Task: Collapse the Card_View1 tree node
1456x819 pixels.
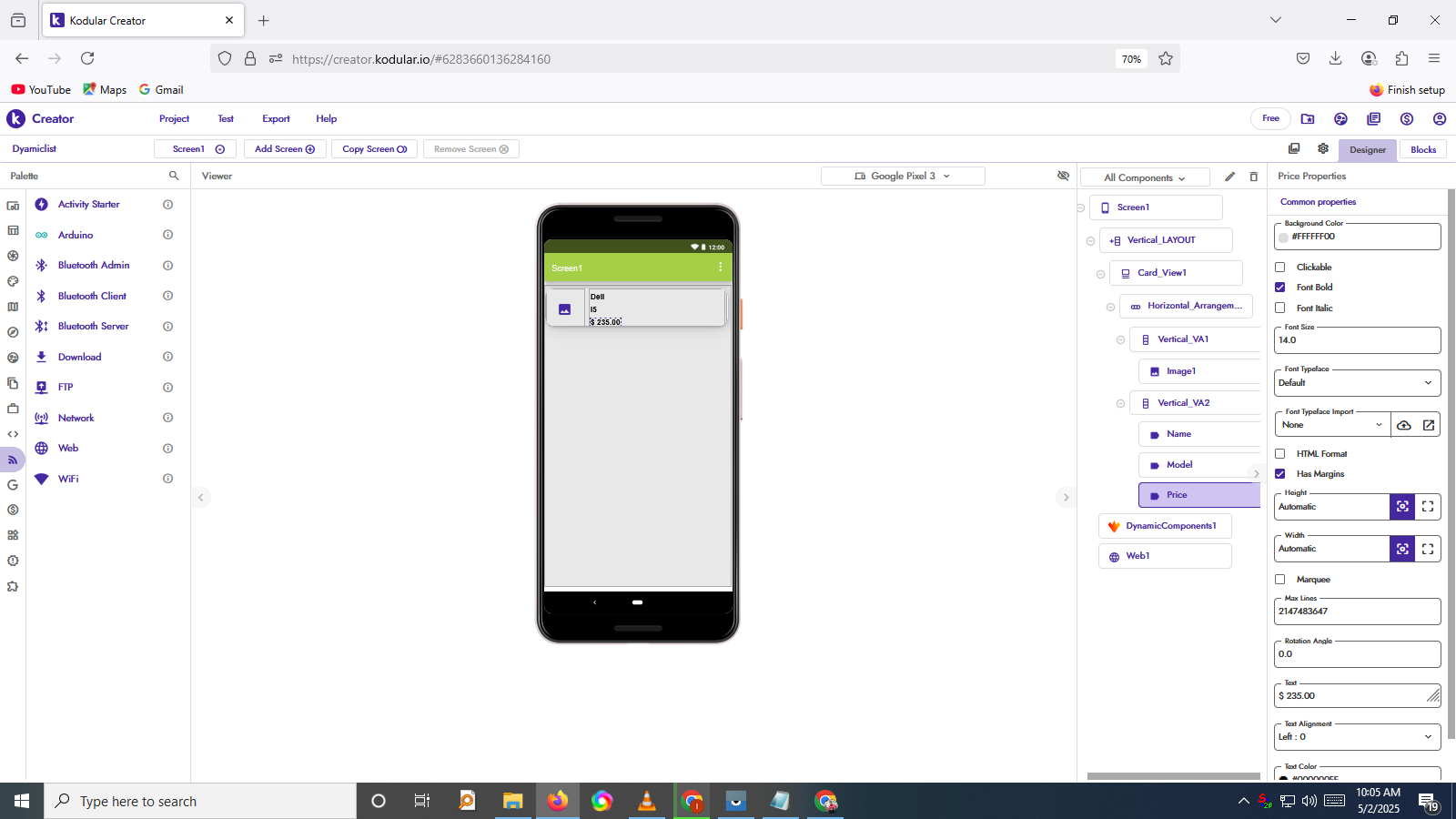Action: click(1100, 274)
